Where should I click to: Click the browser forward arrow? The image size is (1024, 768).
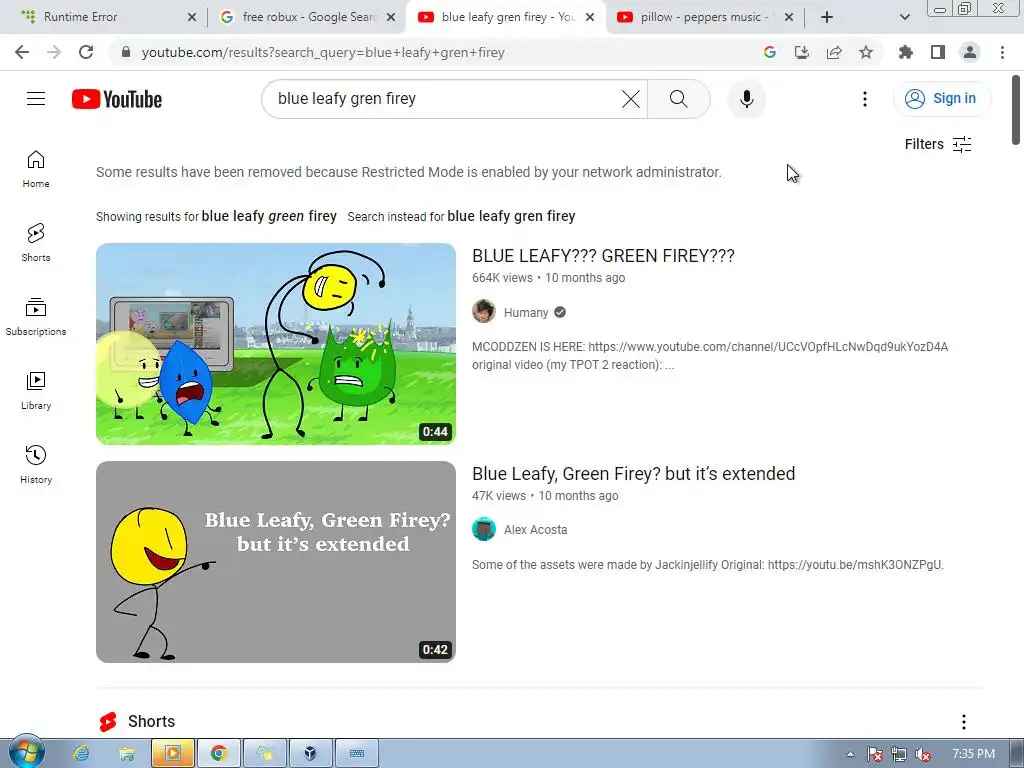click(54, 52)
